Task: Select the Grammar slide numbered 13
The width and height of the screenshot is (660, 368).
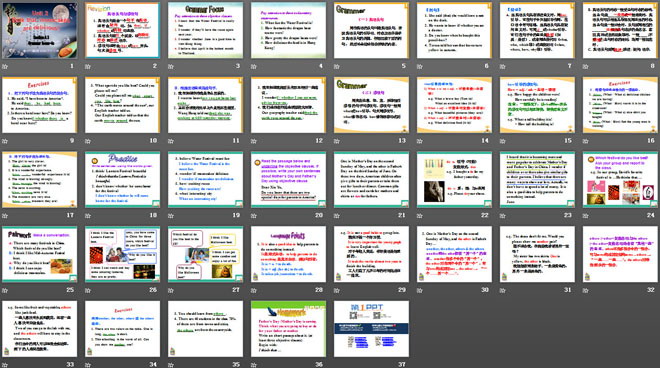Action: click(371, 105)
